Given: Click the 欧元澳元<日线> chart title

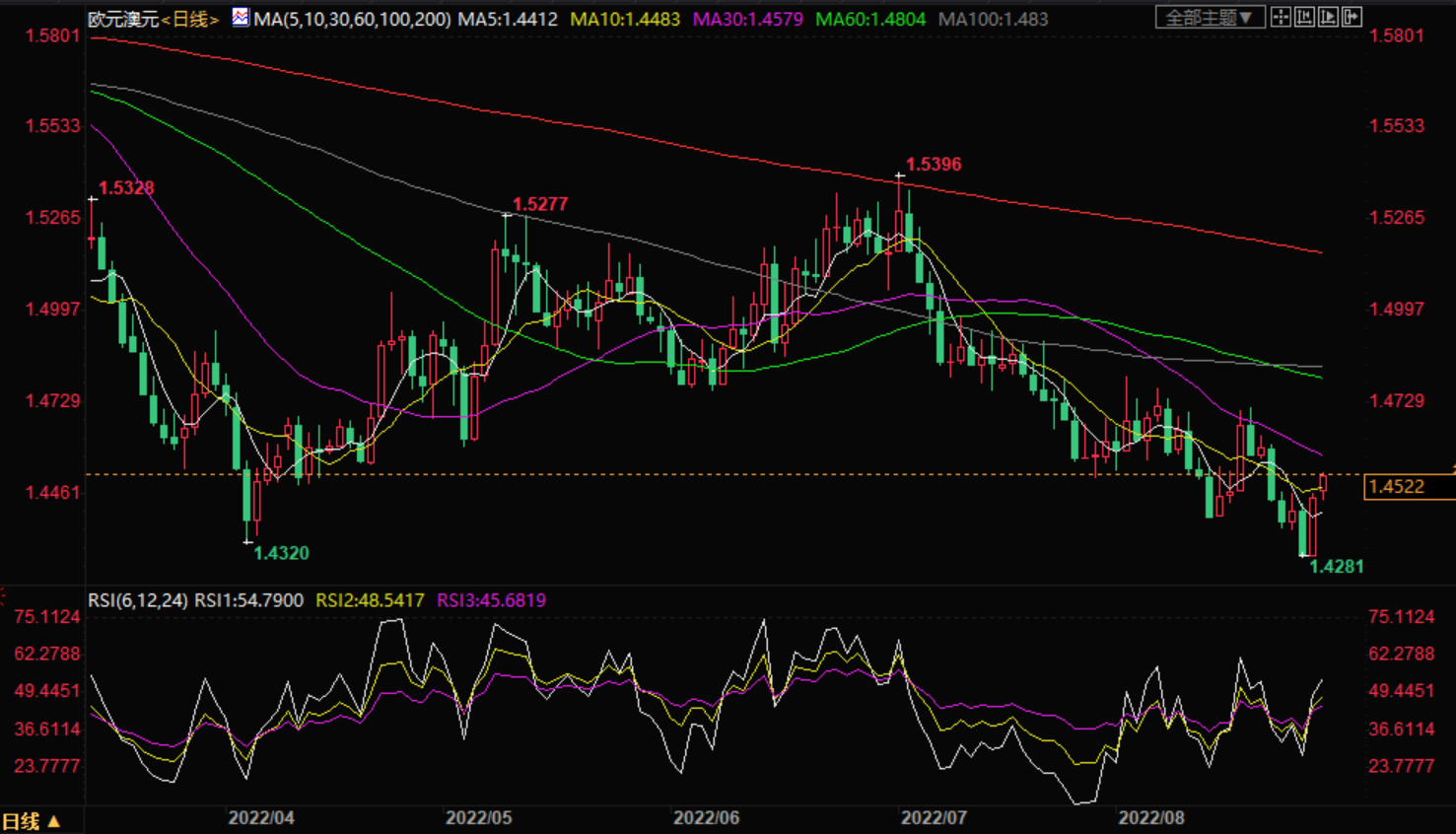Looking at the screenshot, I should click(153, 19).
